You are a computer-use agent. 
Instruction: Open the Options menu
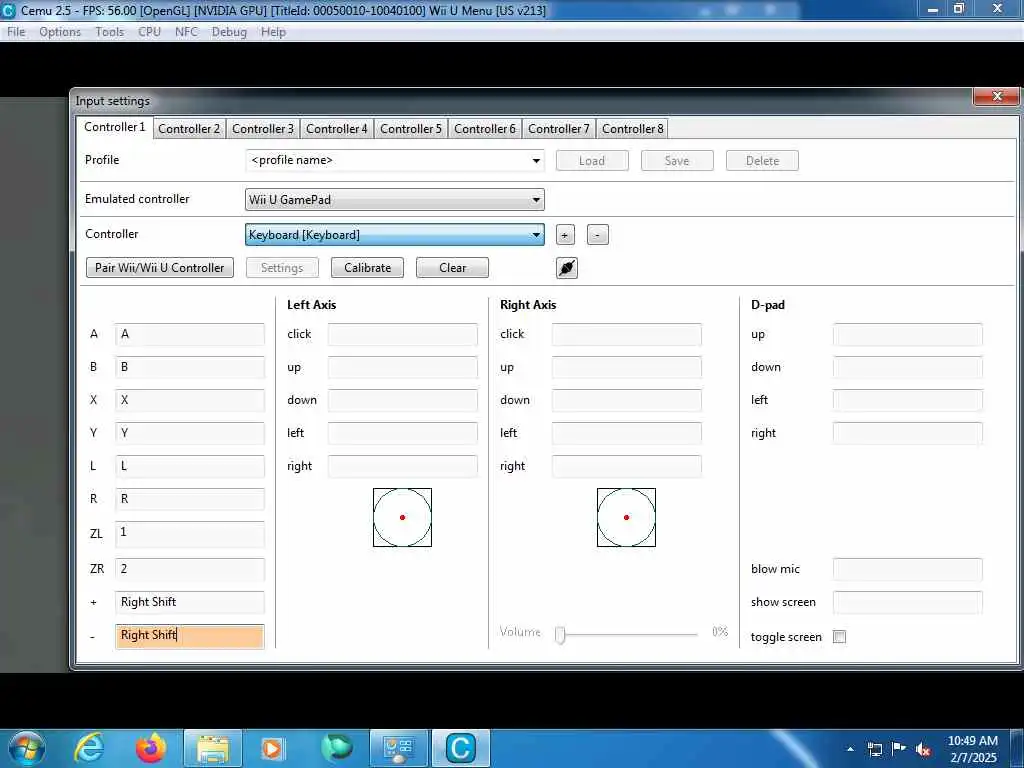60,32
